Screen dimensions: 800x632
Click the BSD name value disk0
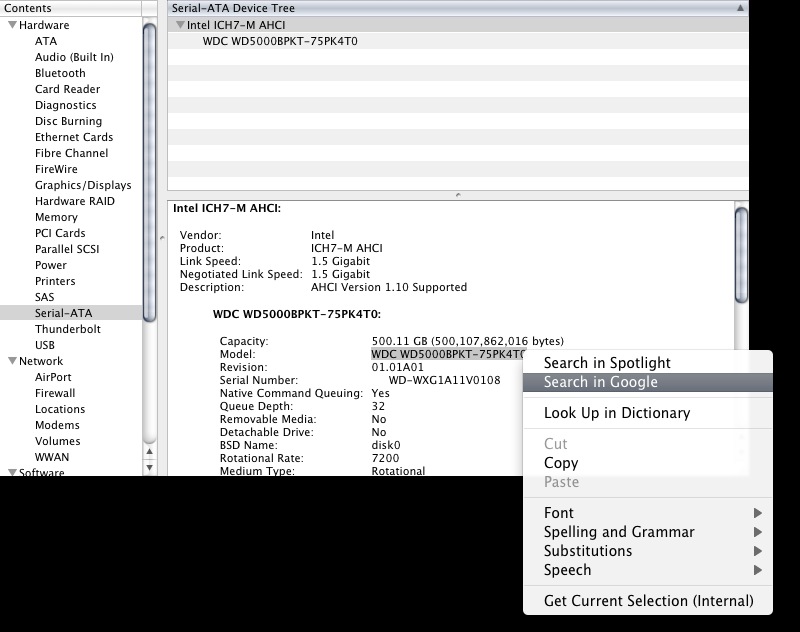click(x=386, y=445)
